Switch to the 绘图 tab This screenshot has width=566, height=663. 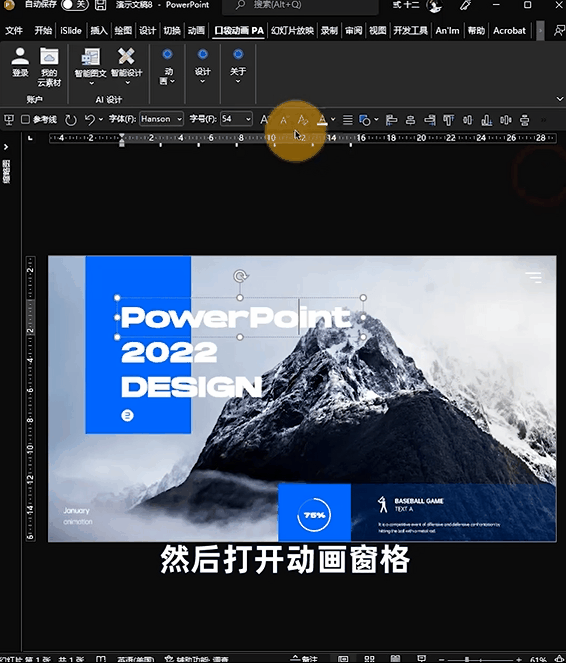[x=123, y=30]
